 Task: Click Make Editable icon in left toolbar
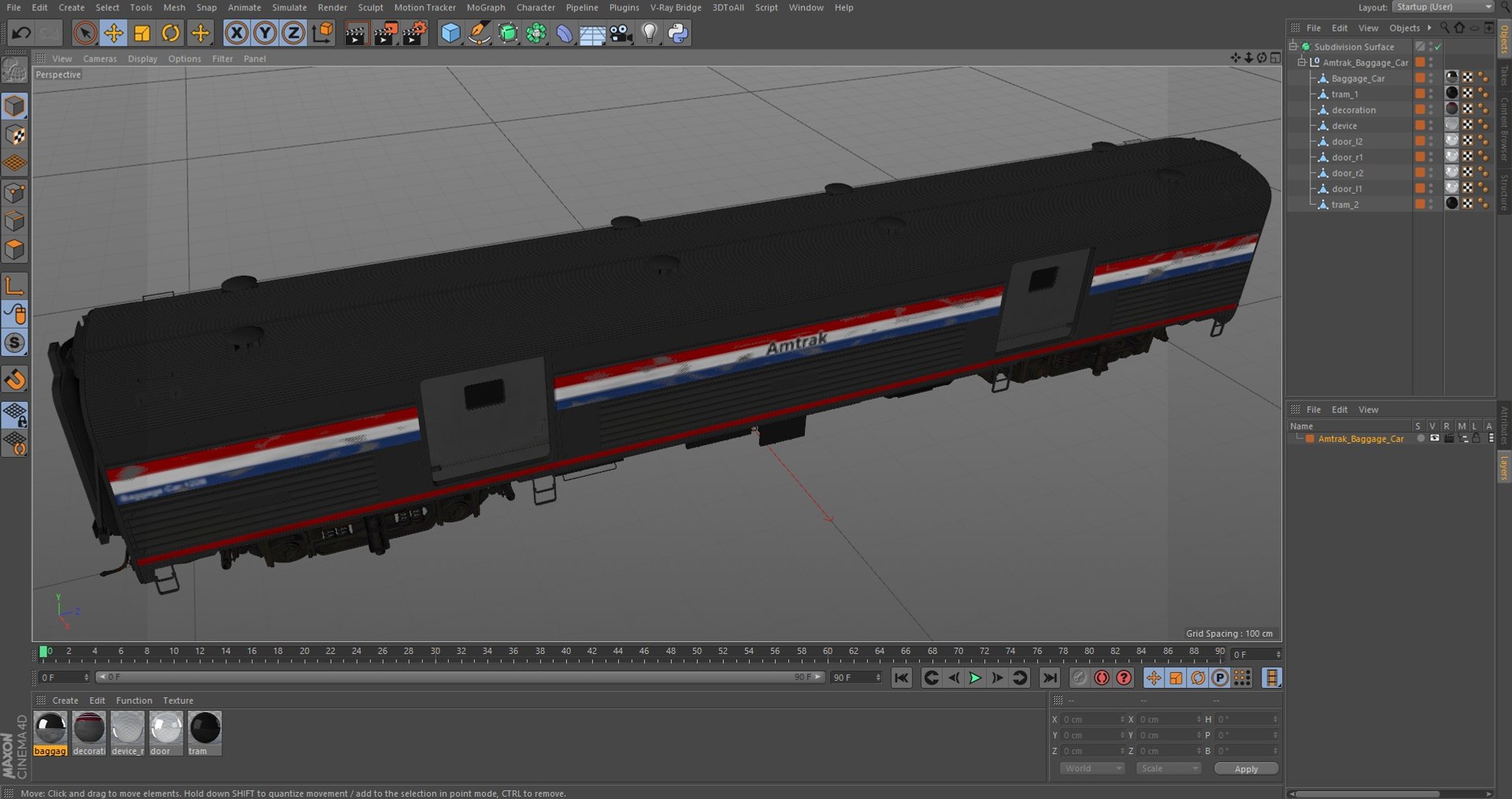(15, 69)
